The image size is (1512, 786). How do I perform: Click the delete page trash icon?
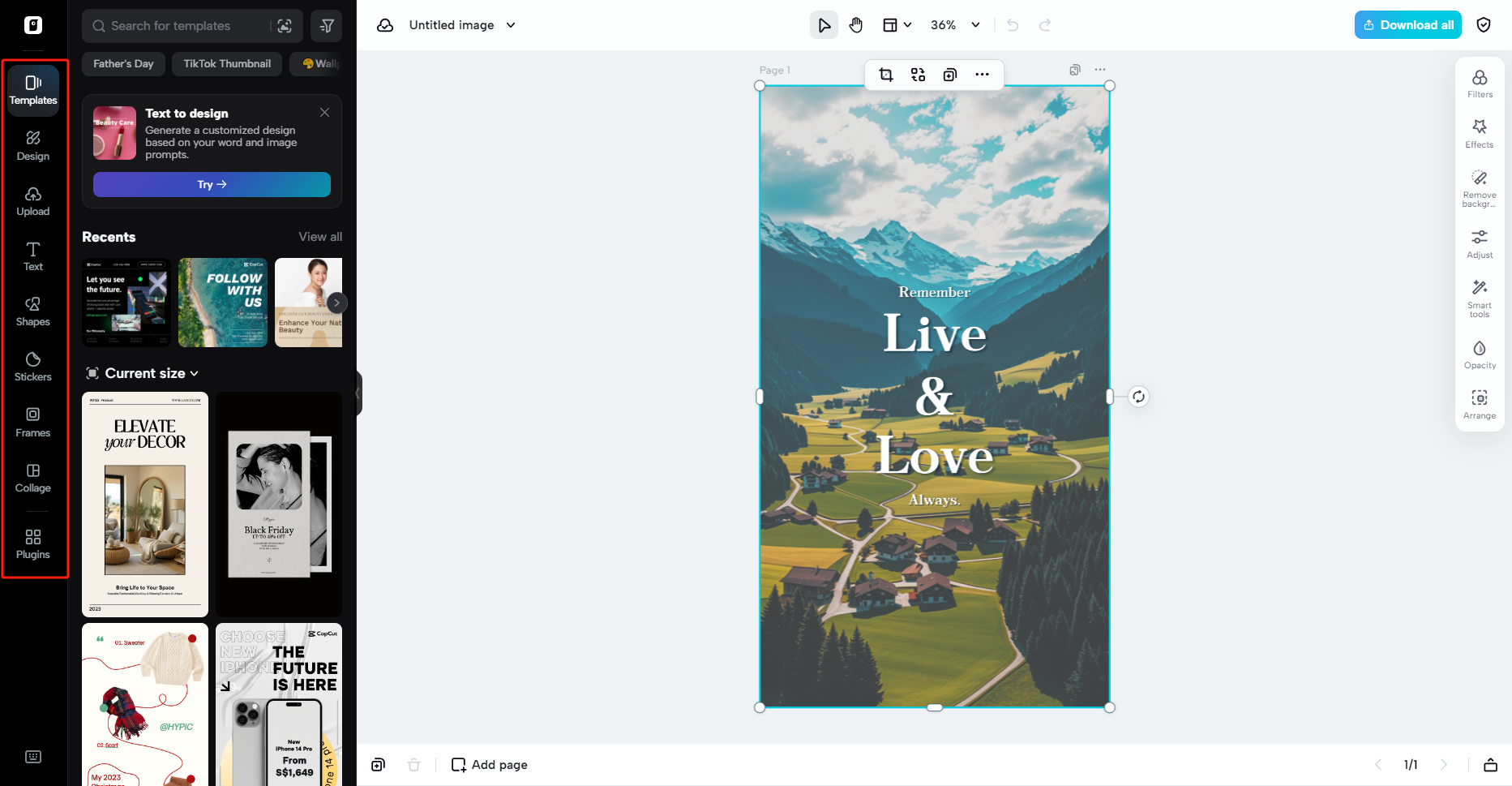click(x=413, y=765)
